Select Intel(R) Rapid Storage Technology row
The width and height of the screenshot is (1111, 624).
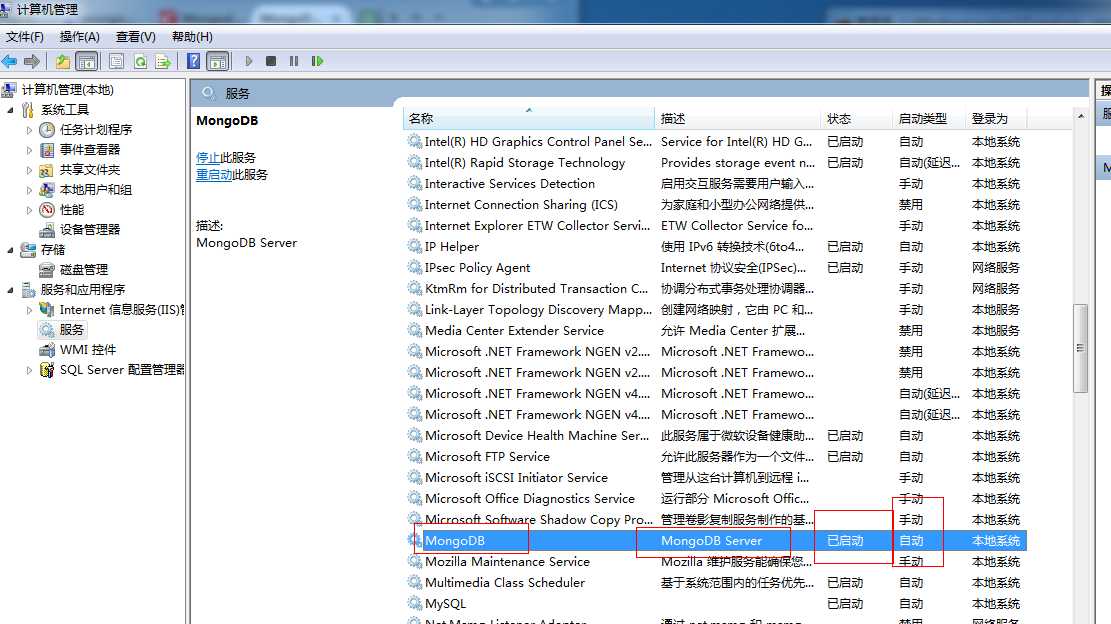716,163
